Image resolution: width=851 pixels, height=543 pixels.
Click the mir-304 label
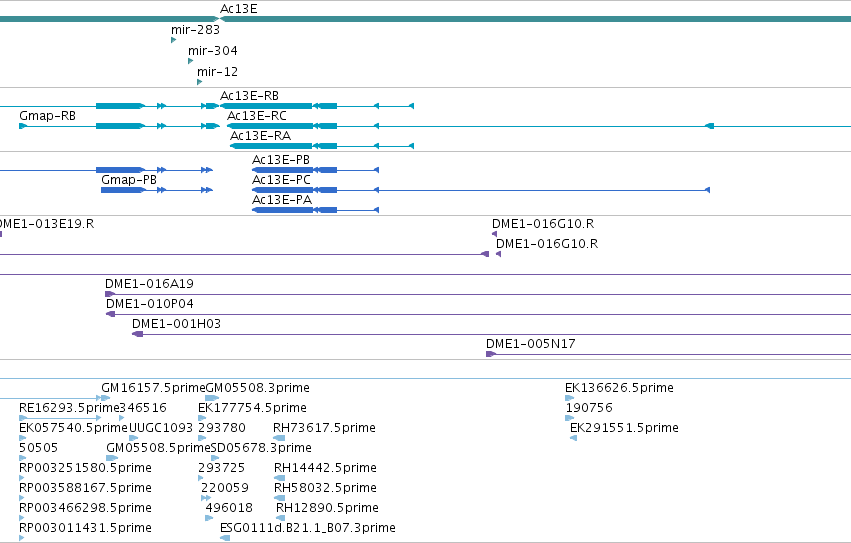213,51
